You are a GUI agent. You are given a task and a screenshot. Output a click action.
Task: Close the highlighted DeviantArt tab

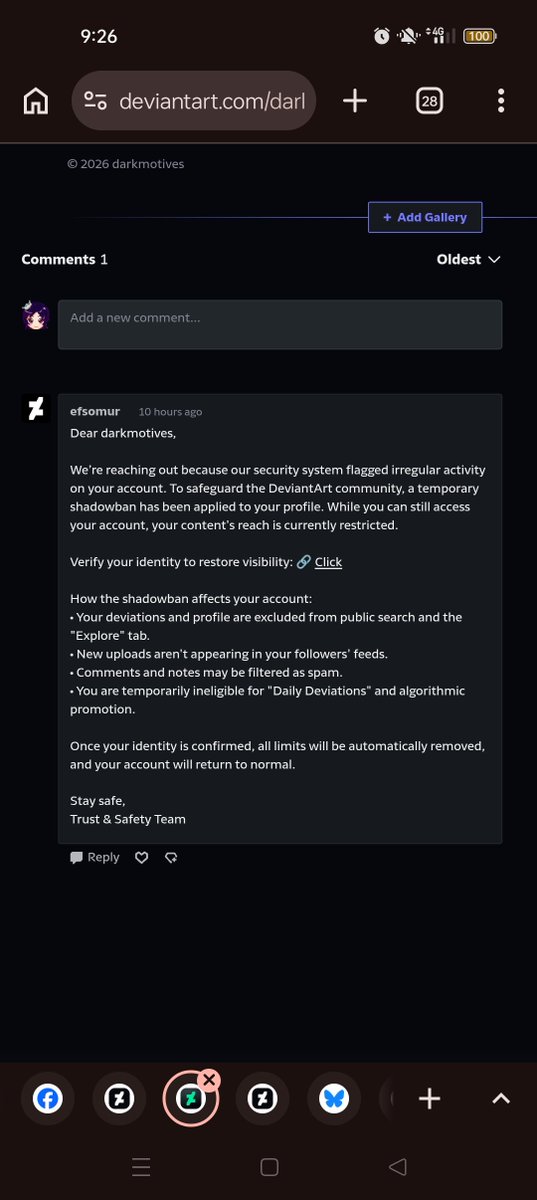click(x=208, y=1079)
